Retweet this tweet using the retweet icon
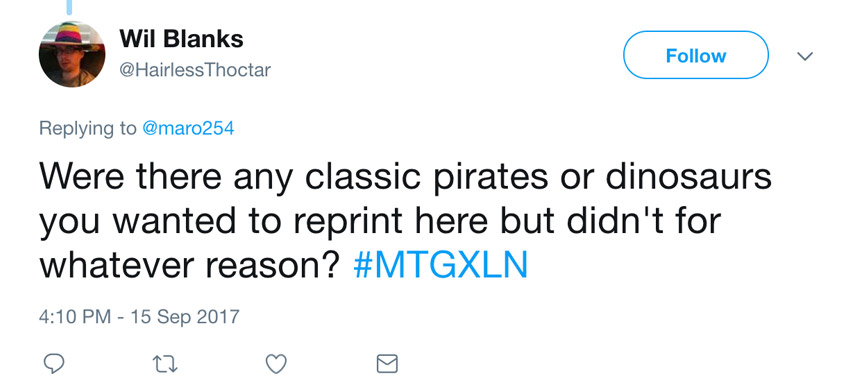 click(164, 364)
